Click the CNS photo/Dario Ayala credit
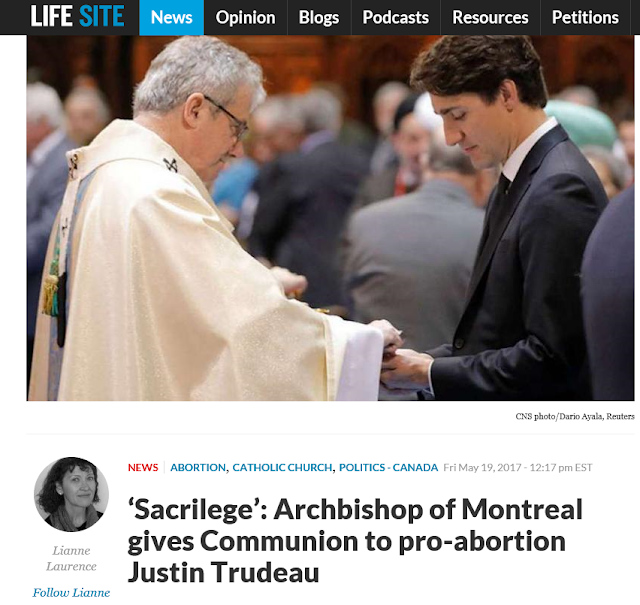The image size is (640, 605). (575, 416)
